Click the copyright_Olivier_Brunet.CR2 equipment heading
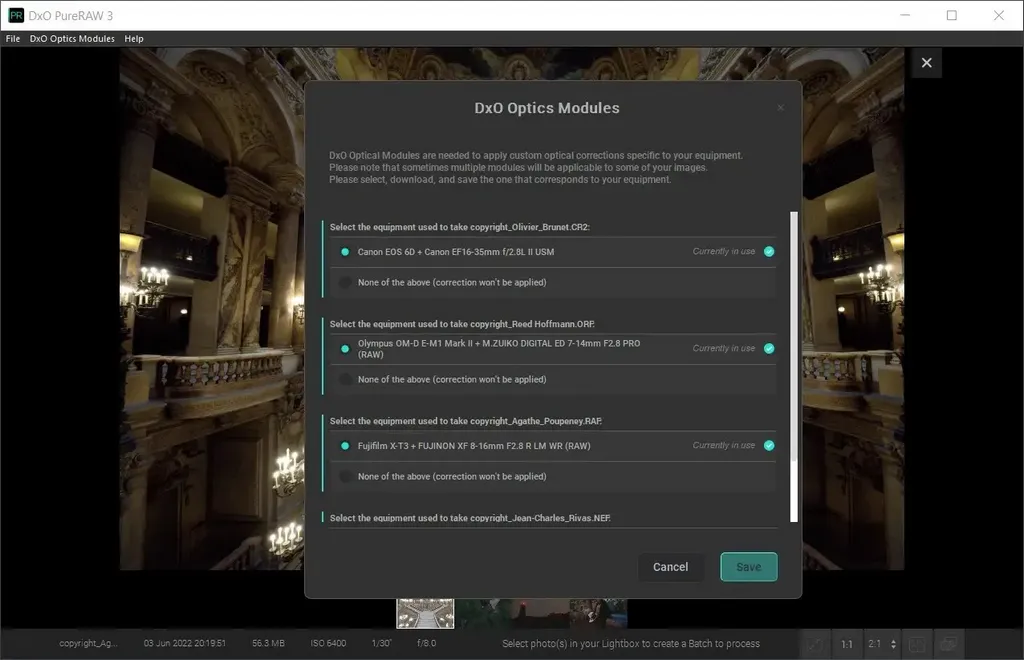Viewport: 1024px width, 660px height. (x=459, y=227)
